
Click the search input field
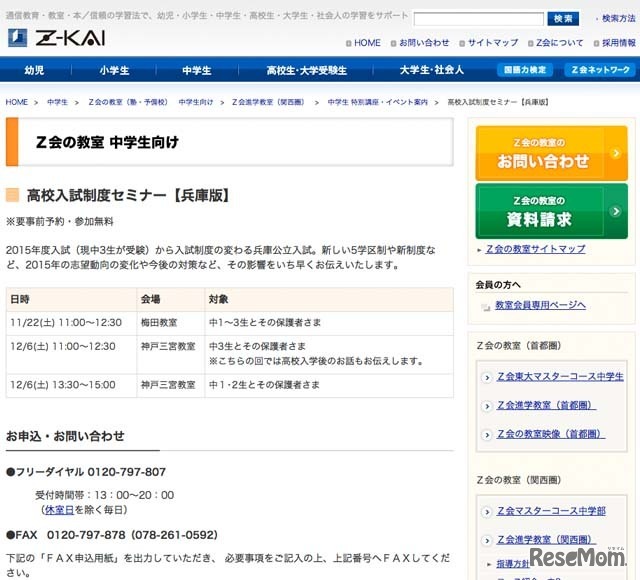pos(478,19)
